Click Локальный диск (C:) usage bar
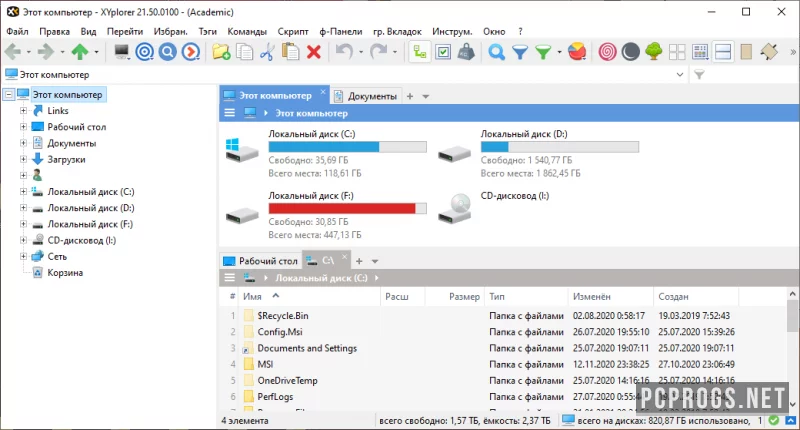This screenshot has height=430, width=800. pos(347,147)
